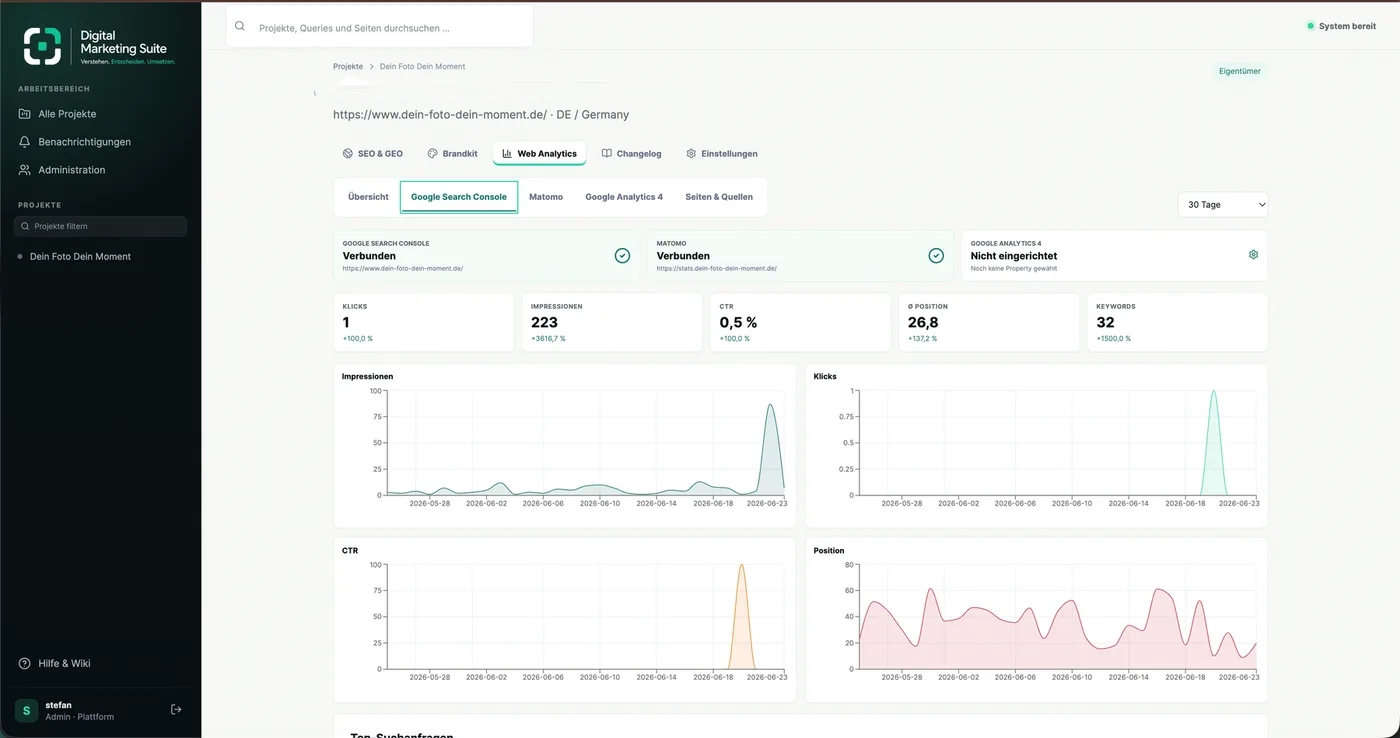This screenshot has height=738, width=1400.
Task: Select the Dein Foto Dein Moment project
Action: (x=80, y=257)
